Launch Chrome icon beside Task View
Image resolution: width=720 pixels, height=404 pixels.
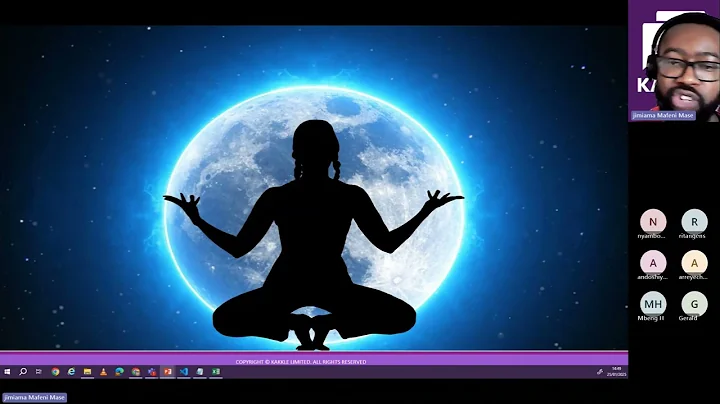coord(55,372)
